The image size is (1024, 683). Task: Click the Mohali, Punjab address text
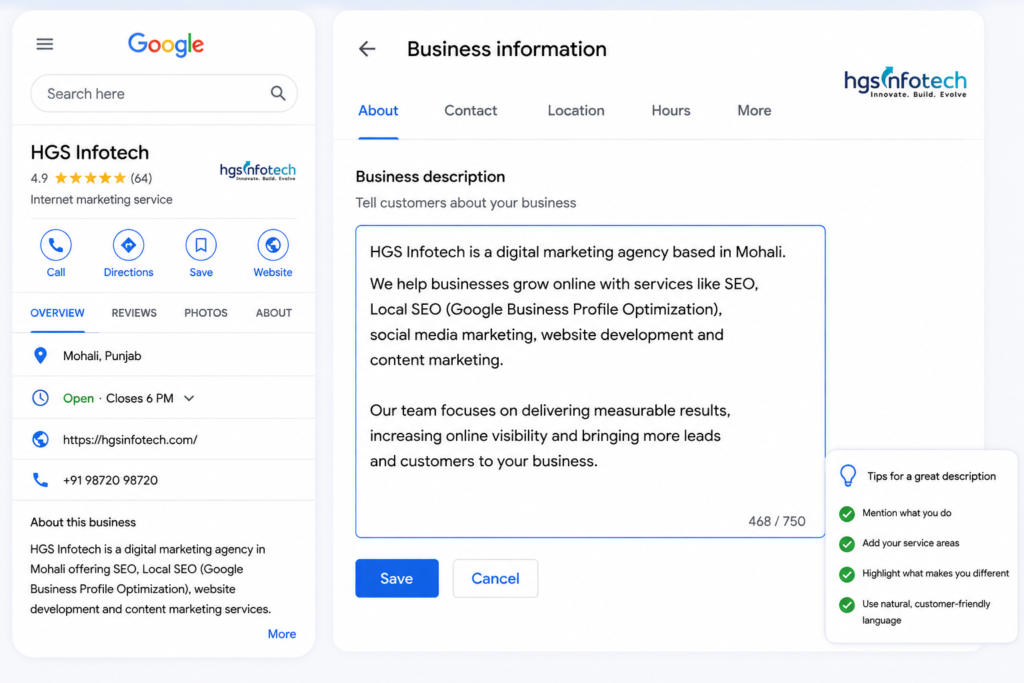[102, 356]
